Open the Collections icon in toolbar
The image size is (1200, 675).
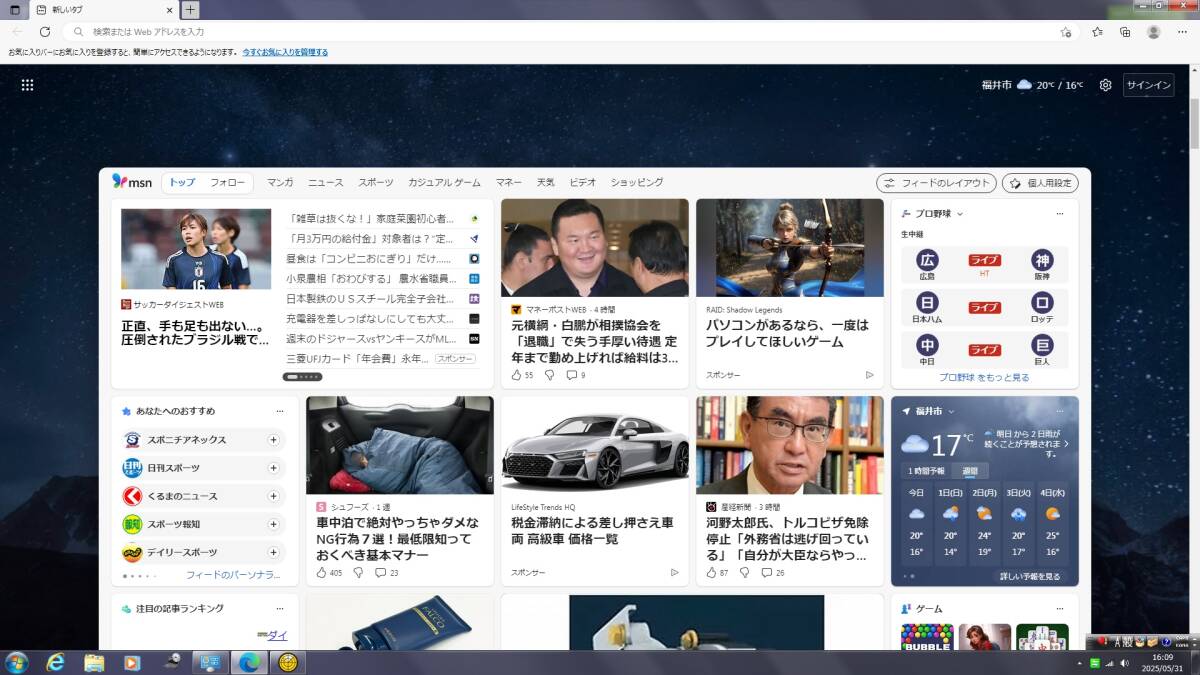click(1125, 32)
